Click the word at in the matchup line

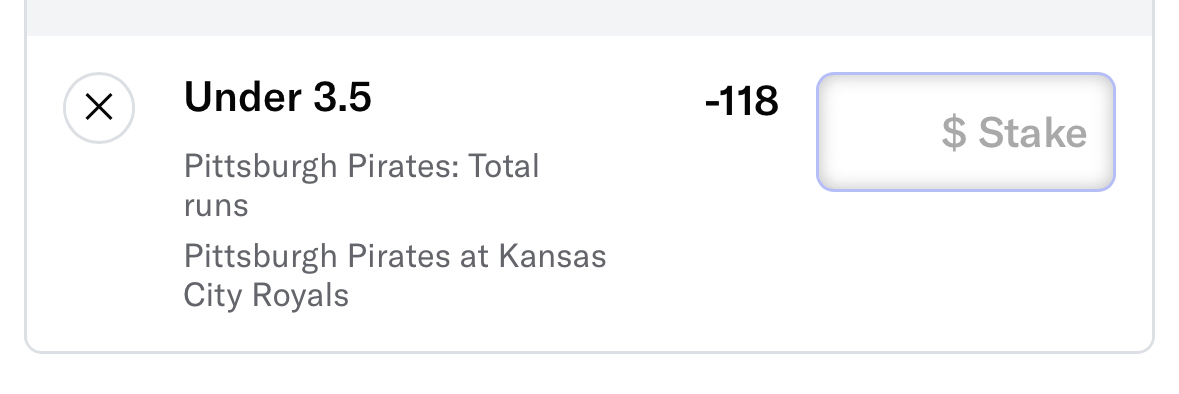coord(474,256)
